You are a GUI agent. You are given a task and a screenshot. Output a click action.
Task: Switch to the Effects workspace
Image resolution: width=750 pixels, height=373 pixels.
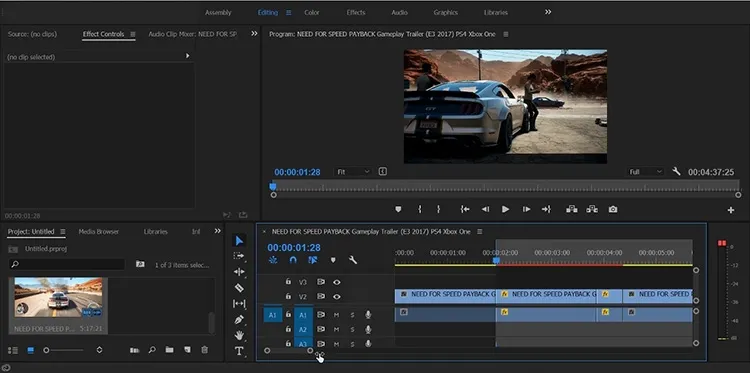point(356,12)
